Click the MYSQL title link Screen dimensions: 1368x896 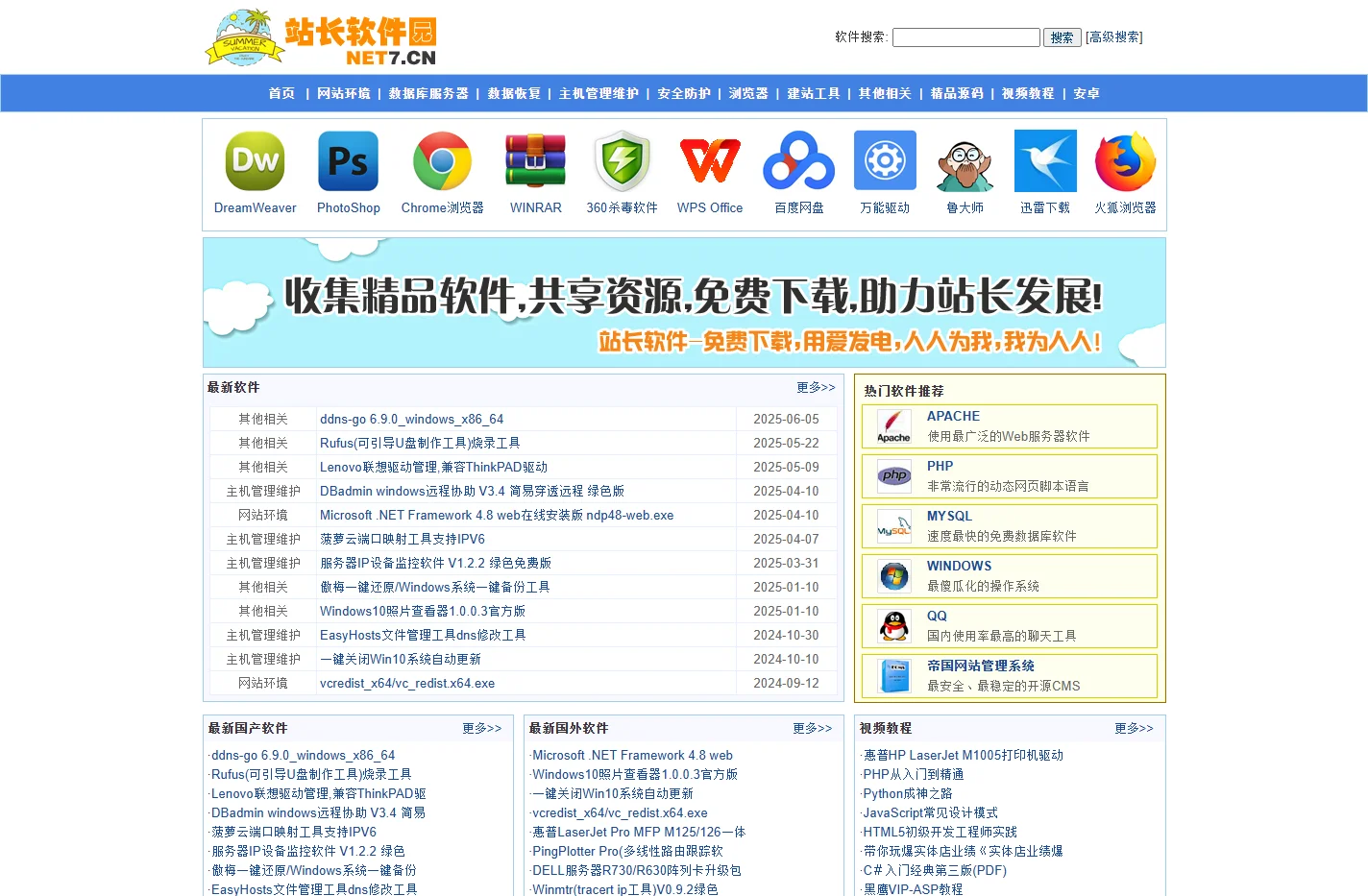point(949,516)
